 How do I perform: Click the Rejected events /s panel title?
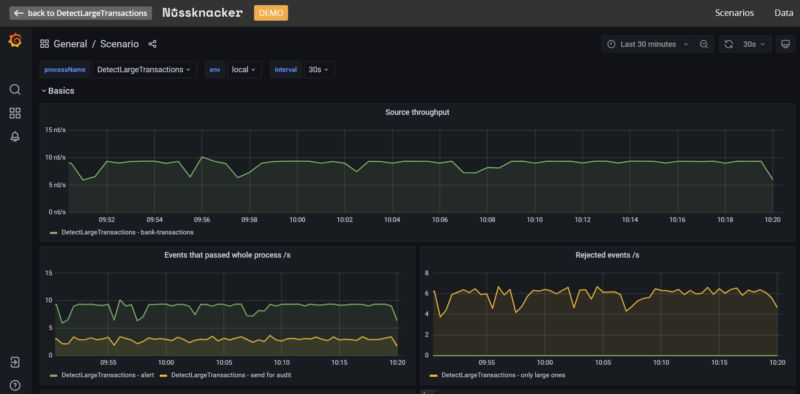coord(607,255)
